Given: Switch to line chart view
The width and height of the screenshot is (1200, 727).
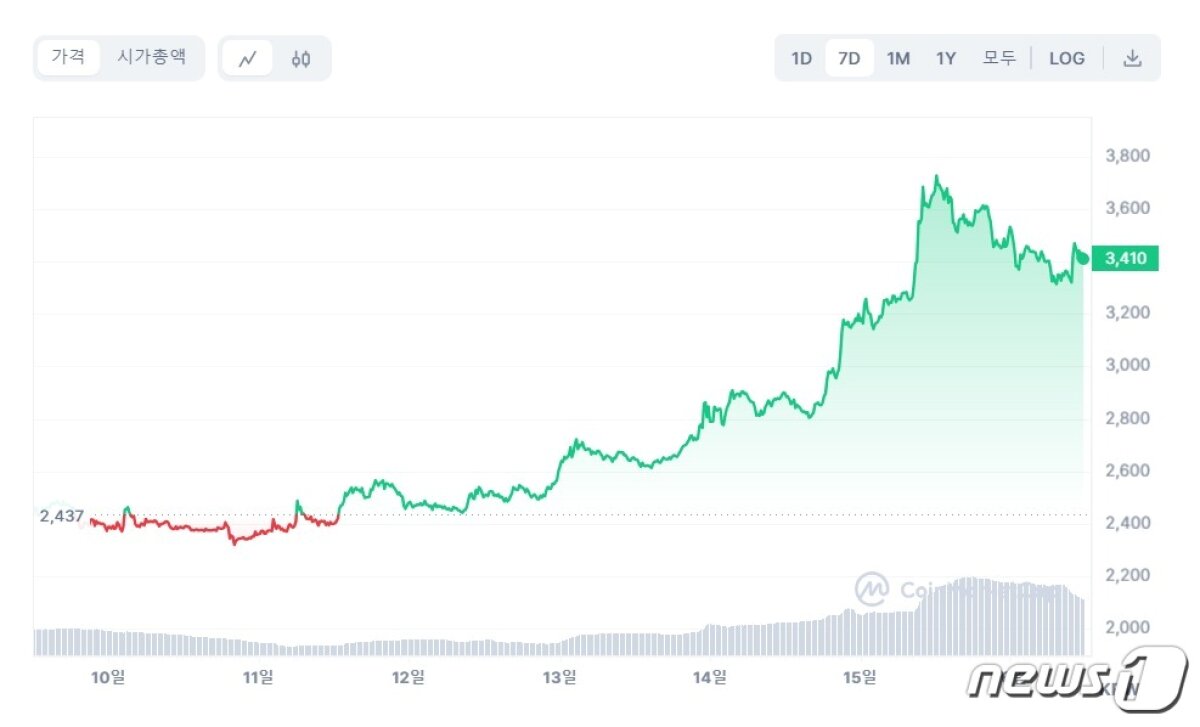Looking at the screenshot, I should coord(247,58).
